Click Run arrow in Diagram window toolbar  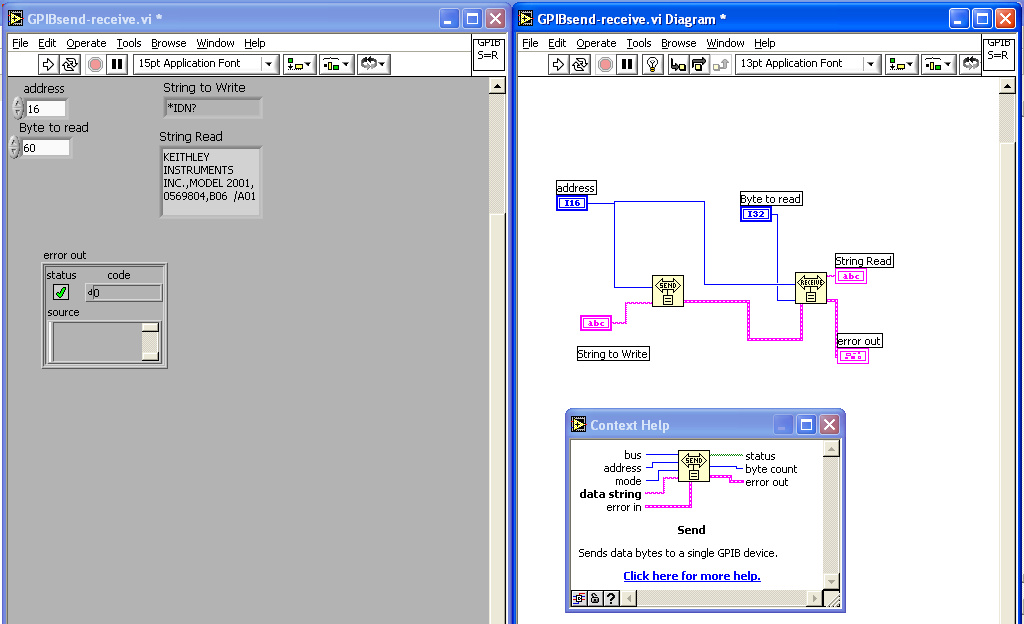(x=558, y=64)
